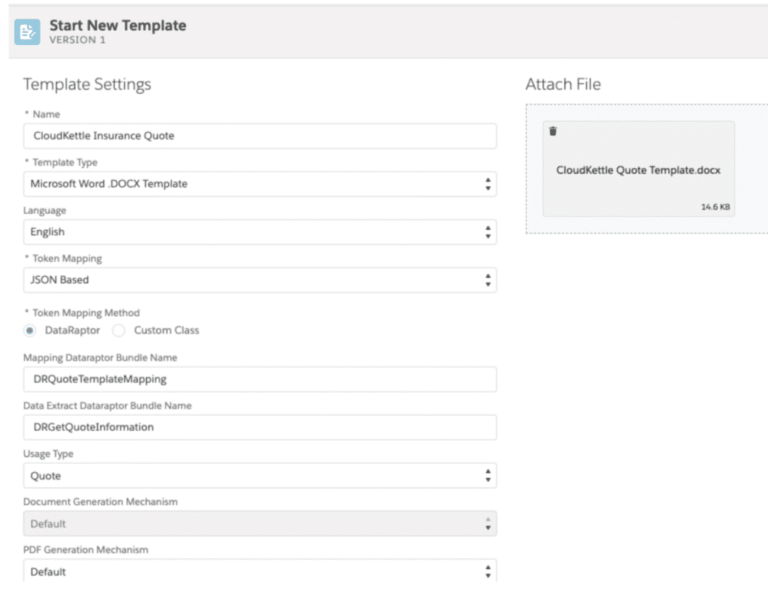Viewport: 768px width, 608px height.
Task: Click the Start New Template document icon
Action: point(27,32)
